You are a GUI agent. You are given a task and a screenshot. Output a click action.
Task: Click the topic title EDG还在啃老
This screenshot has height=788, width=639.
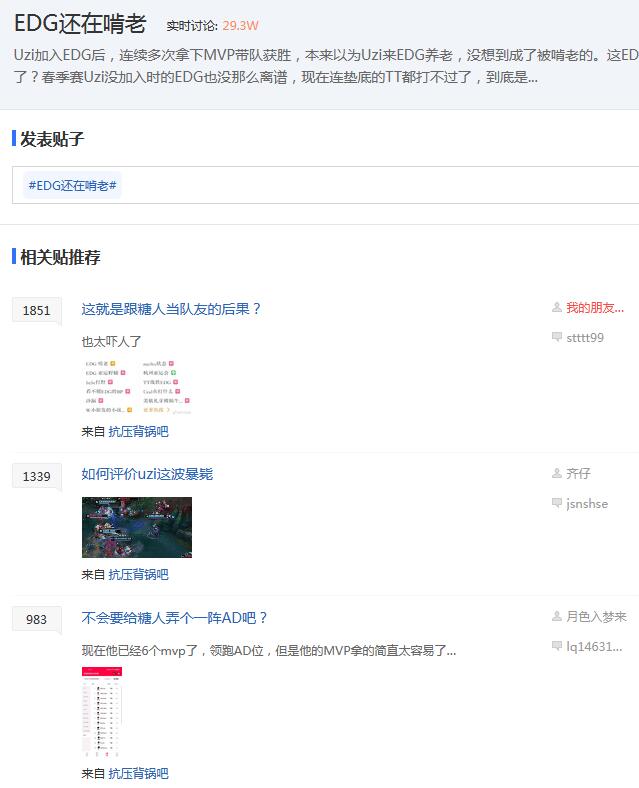coord(80,24)
